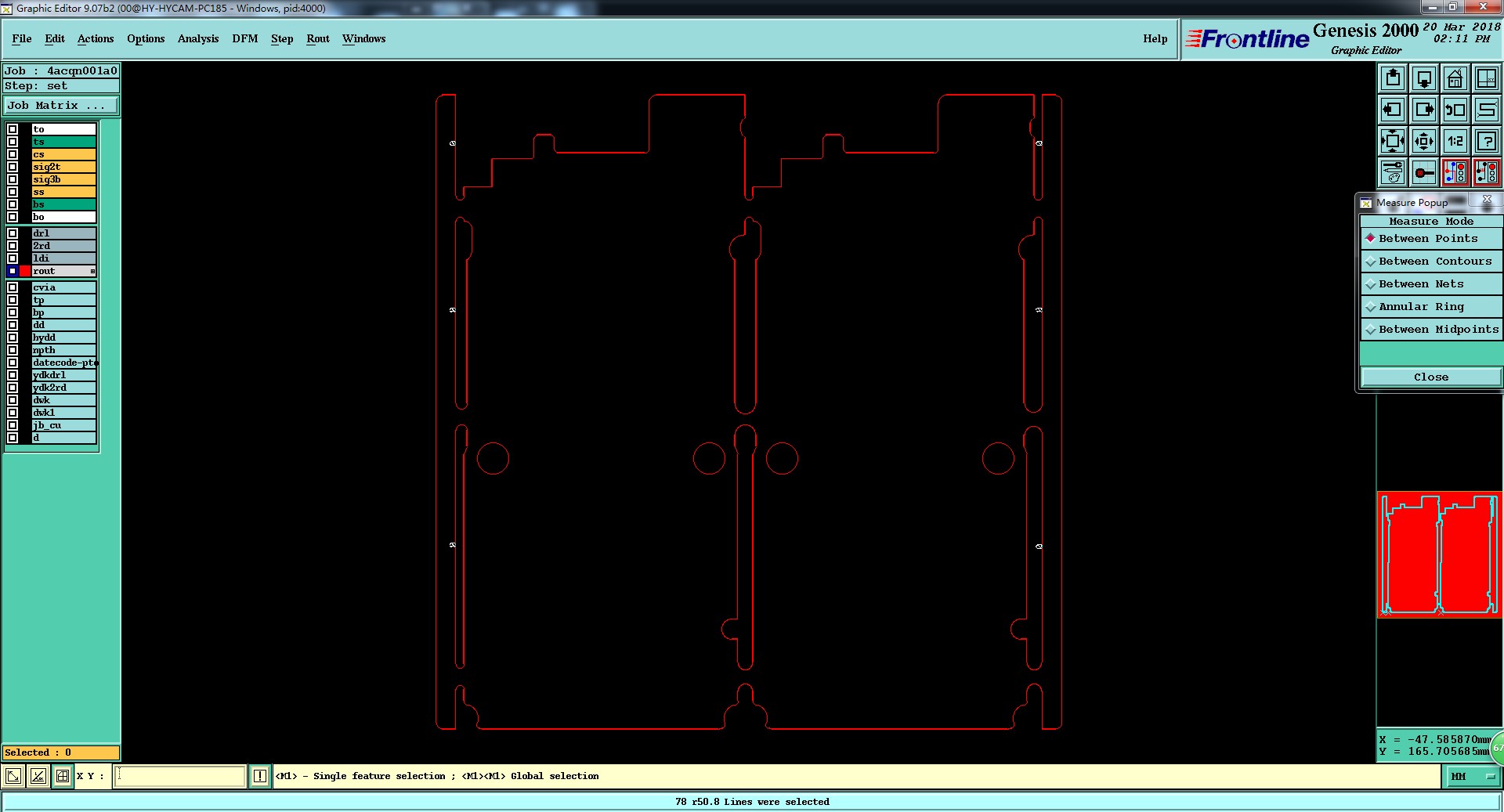Select Between Points measure mode

coord(1431,239)
